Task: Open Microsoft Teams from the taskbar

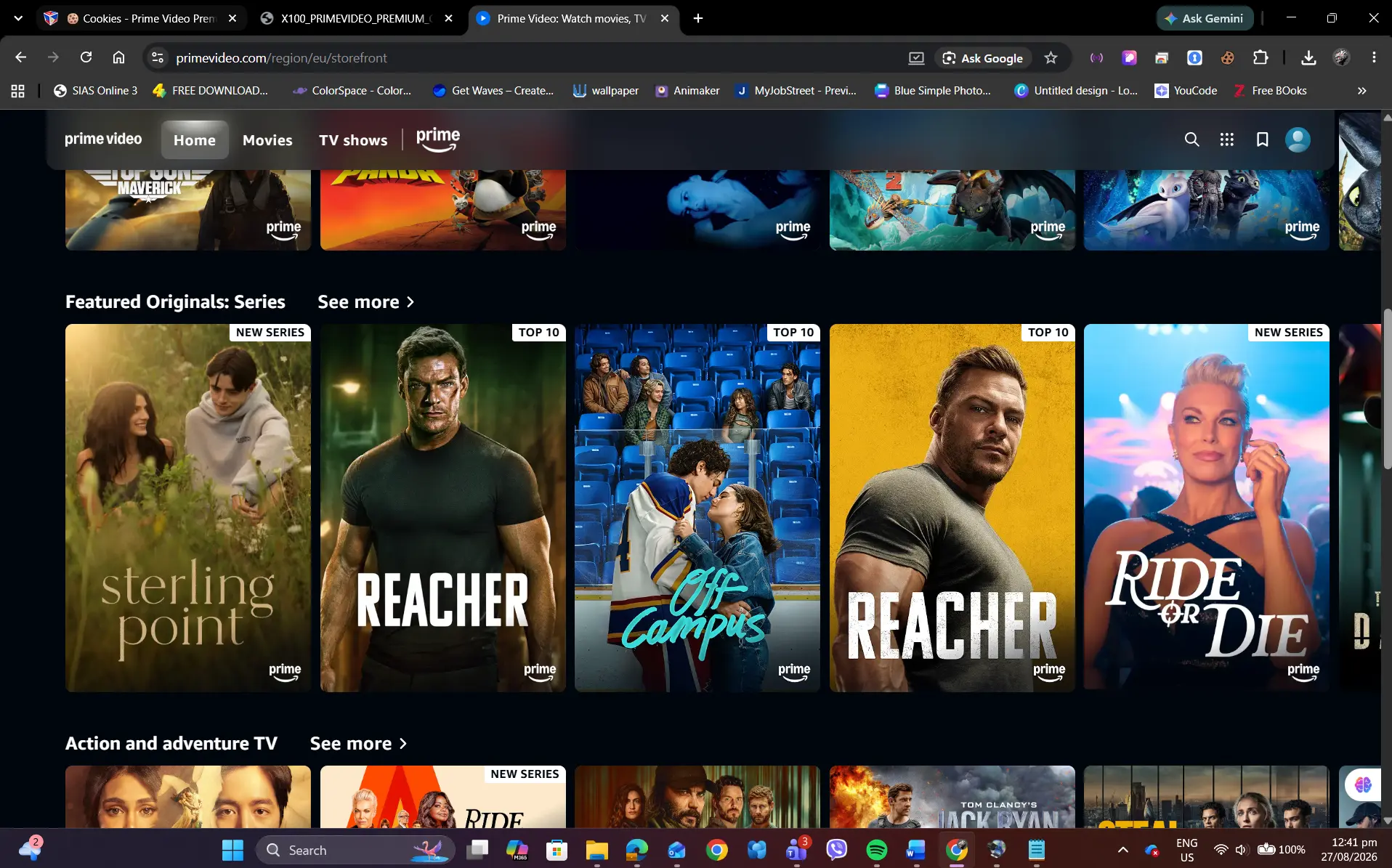Action: (797, 850)
